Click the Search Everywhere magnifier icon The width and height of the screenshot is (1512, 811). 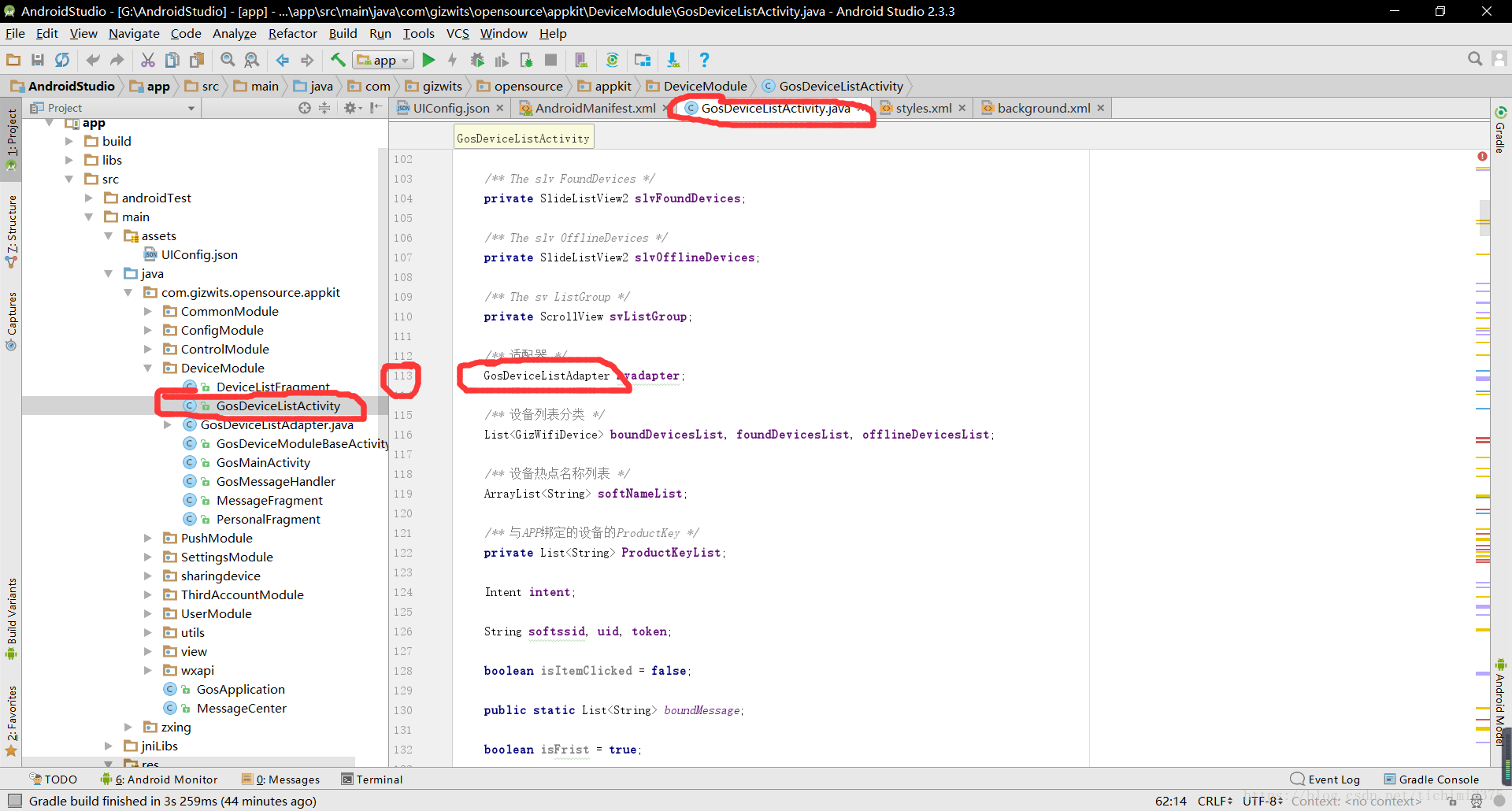tap(1475, 59)
